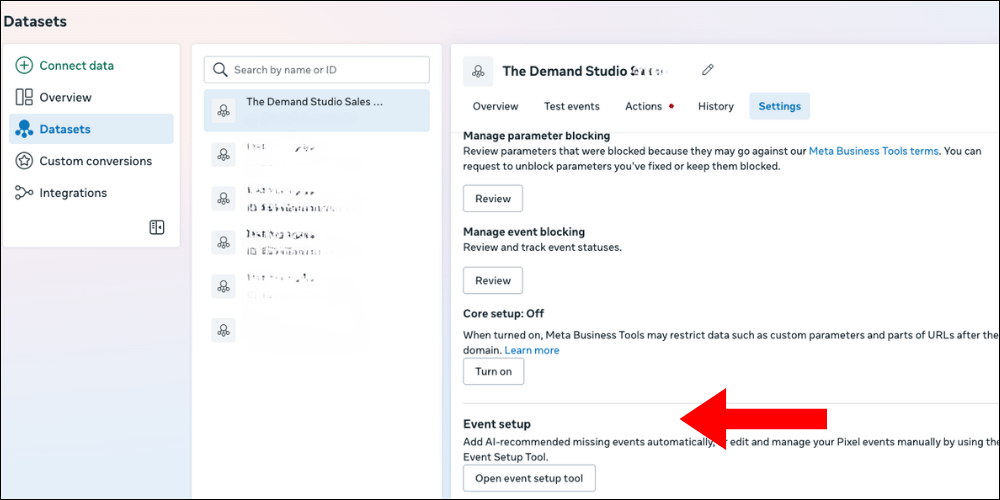
Task: Click the icon of The Demand Studio Sales row
Action: pos(223,111)
